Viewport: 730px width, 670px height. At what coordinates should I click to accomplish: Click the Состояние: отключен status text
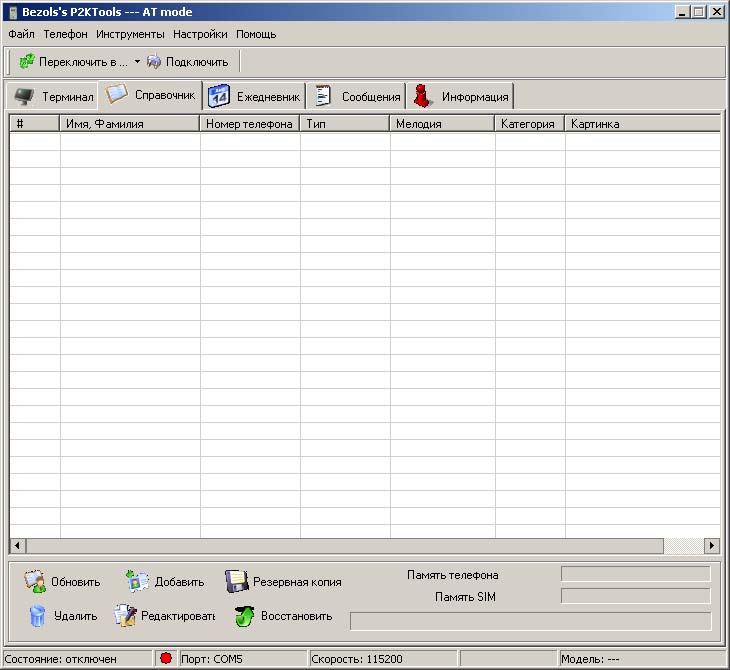click(61, 659)
